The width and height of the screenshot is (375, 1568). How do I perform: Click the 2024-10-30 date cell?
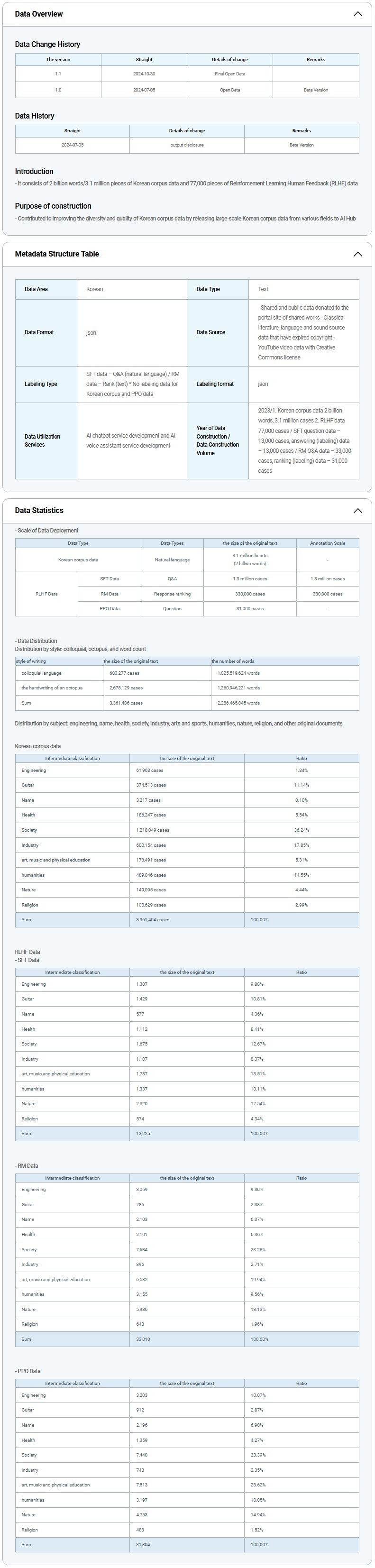click(x=144, y=73)
